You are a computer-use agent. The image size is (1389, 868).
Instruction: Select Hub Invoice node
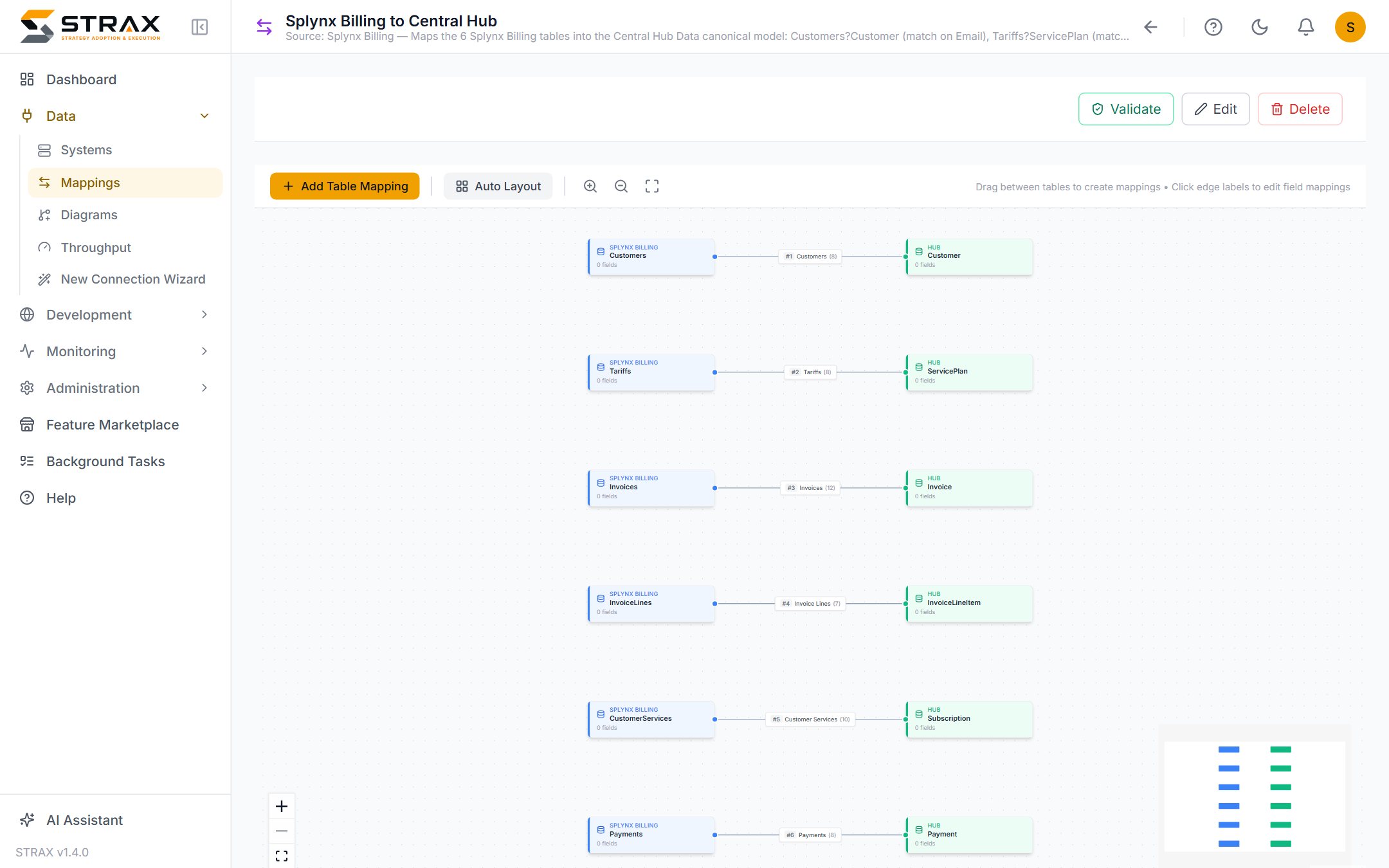click(x=969, y=488)
